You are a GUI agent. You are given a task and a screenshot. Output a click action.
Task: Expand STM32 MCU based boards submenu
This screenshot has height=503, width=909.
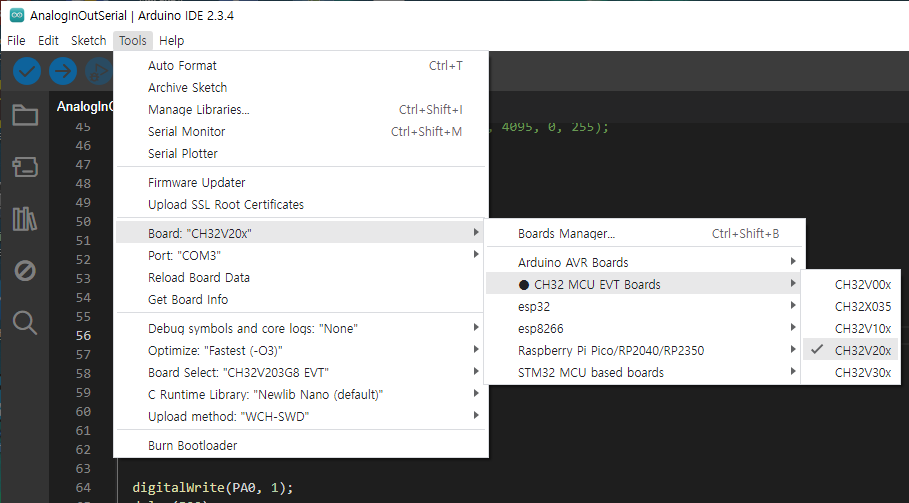click(644, 373)
